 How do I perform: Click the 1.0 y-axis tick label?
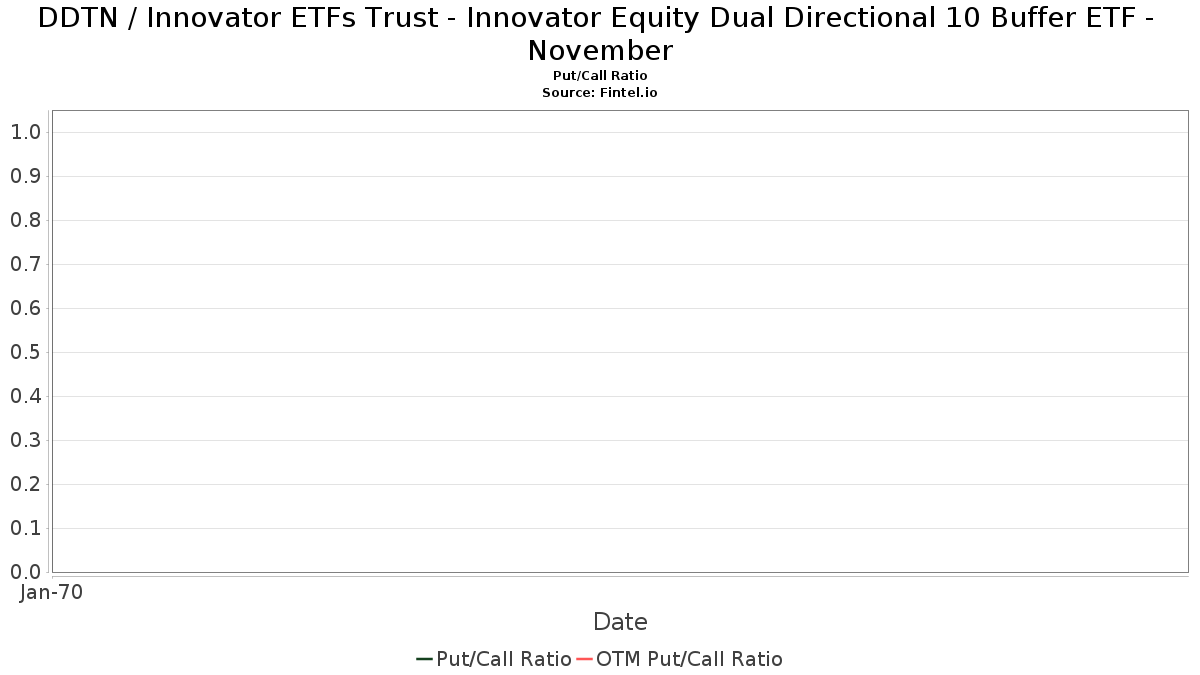tap(25, 132)
